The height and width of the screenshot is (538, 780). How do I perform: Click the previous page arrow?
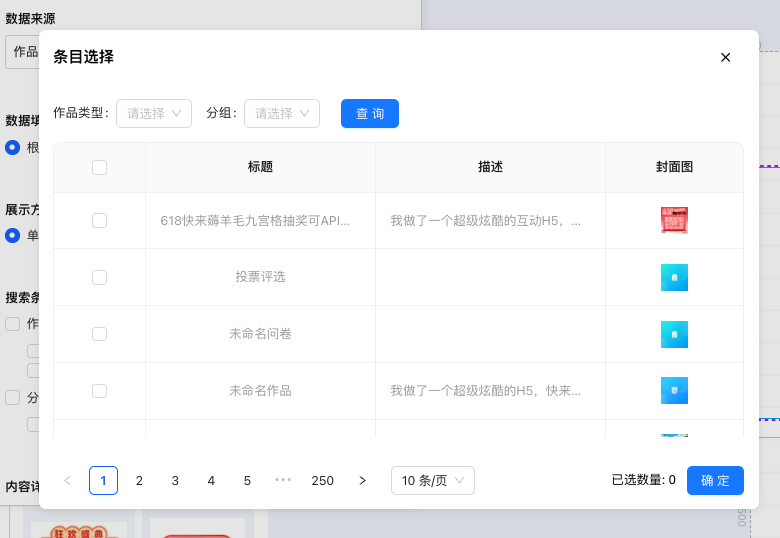click(67, 481)
